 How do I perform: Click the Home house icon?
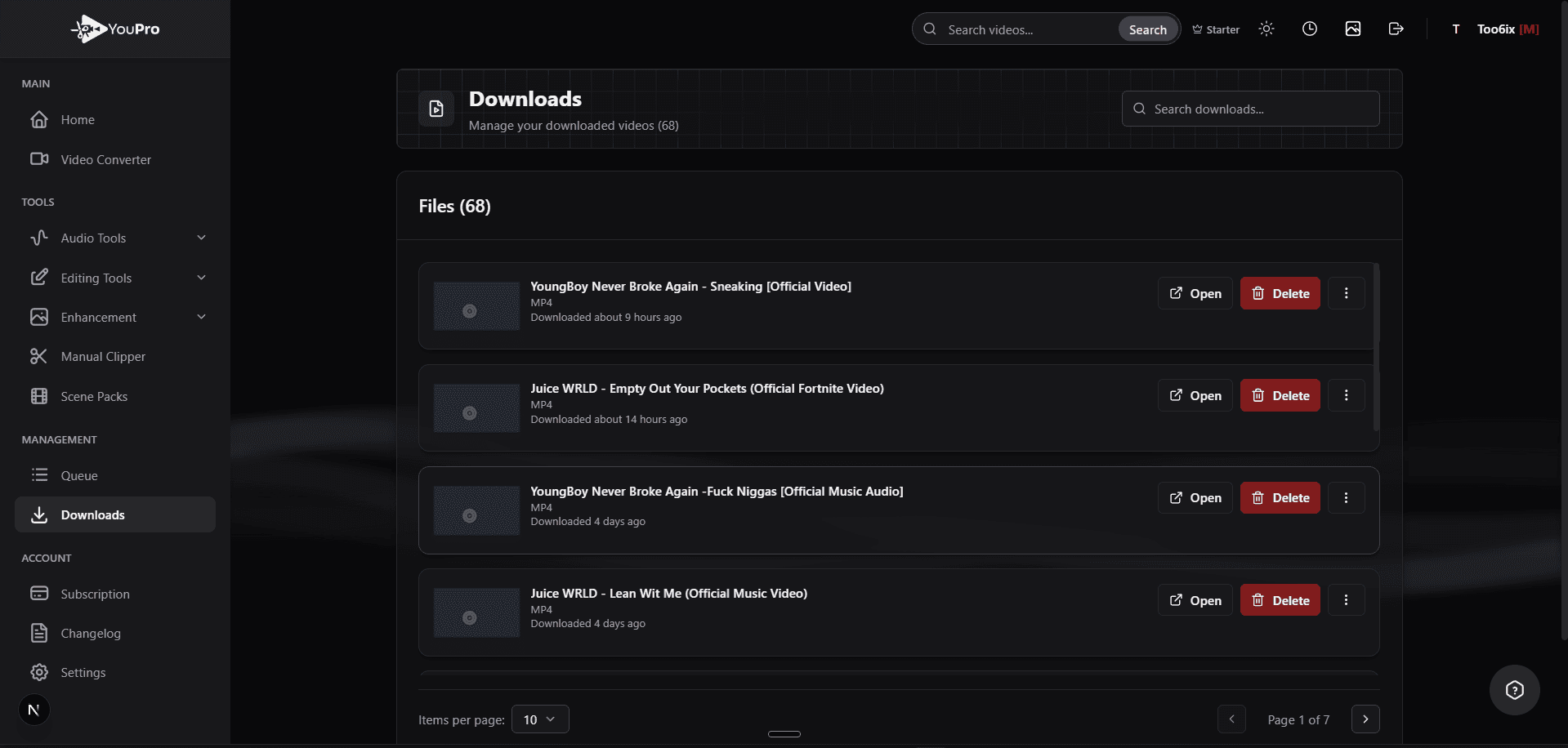point(39,120)
